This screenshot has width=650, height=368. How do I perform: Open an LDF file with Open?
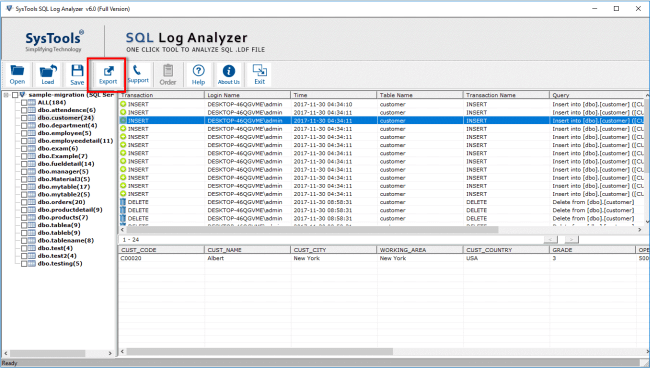17,75
